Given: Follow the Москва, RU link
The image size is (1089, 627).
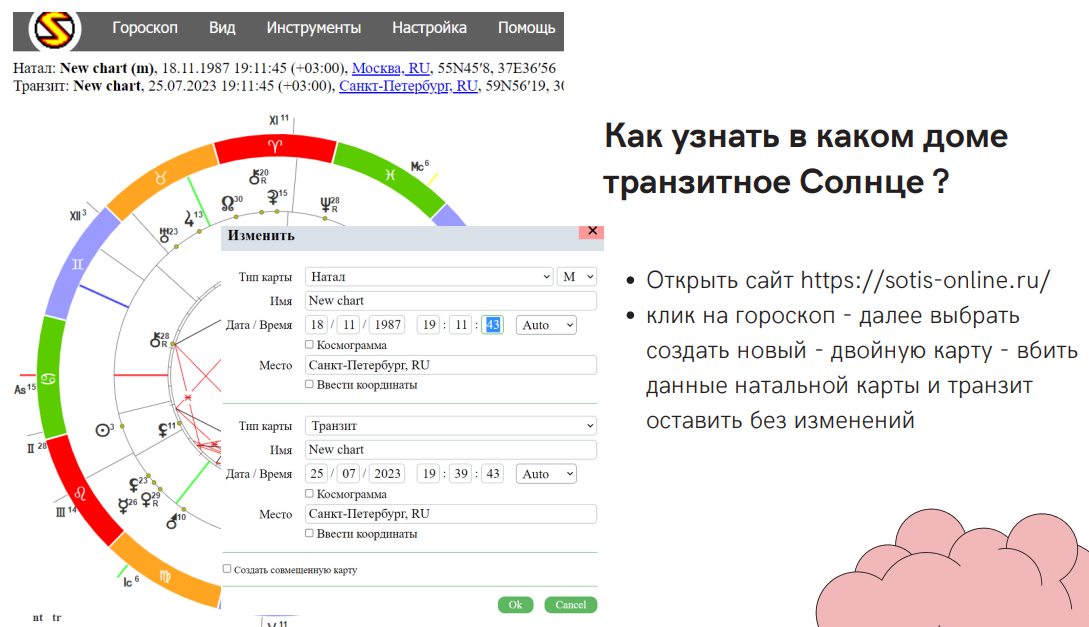Looking at the screenshot, I should pos(391,68).
